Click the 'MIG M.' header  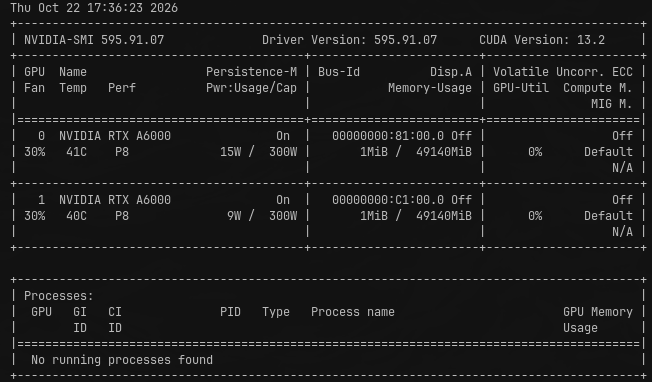(612, 104)
